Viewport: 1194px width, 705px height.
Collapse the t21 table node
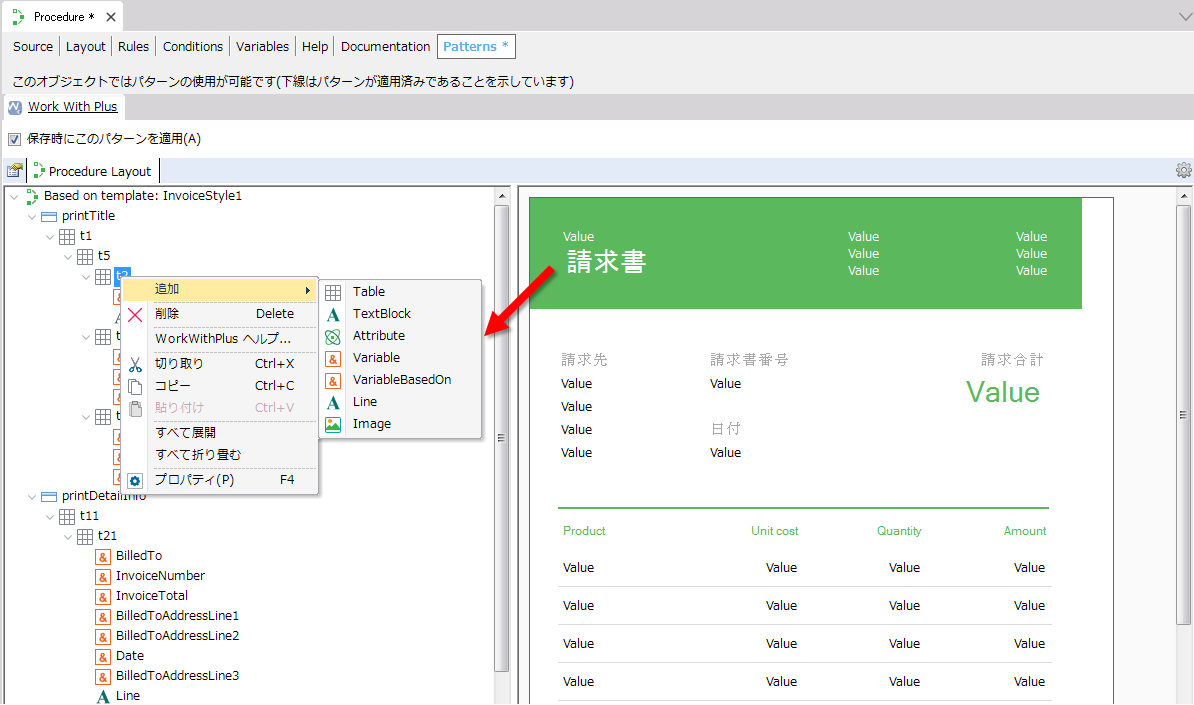(68, 536)
